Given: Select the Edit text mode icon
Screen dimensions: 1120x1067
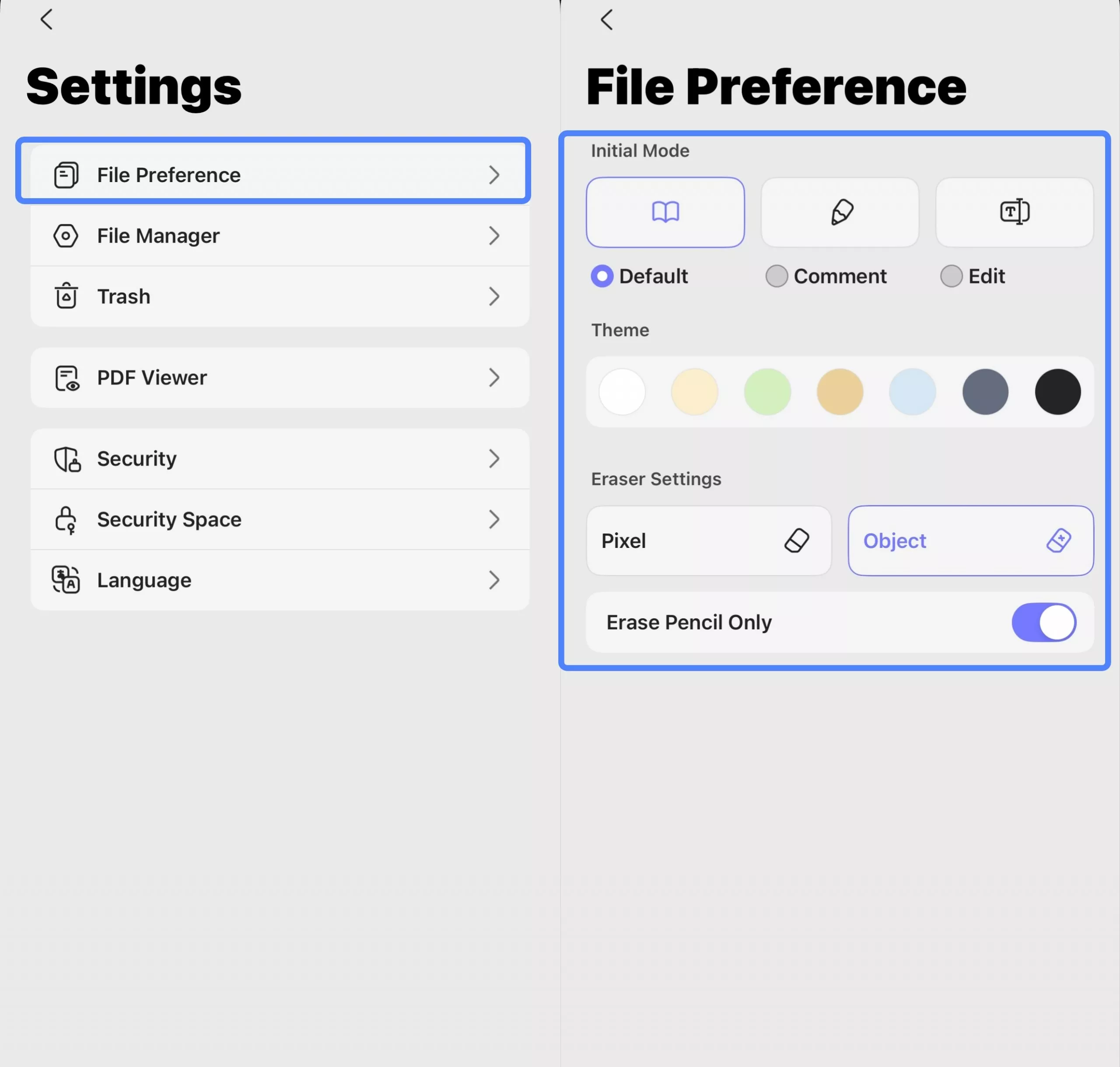Looking at the screenshot, I should click(x=1014, y=212).
